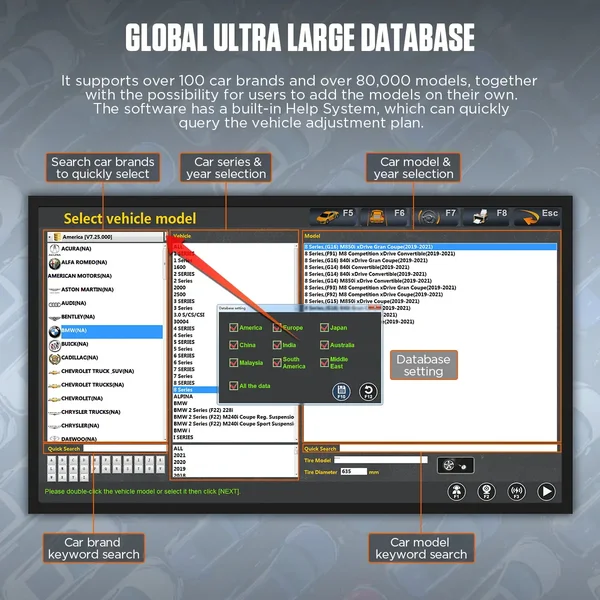Select year 2019 in year list
Image resolution: width=600 pixels, height=600 pixels.
pyautogui.click(x=179, y=469)
